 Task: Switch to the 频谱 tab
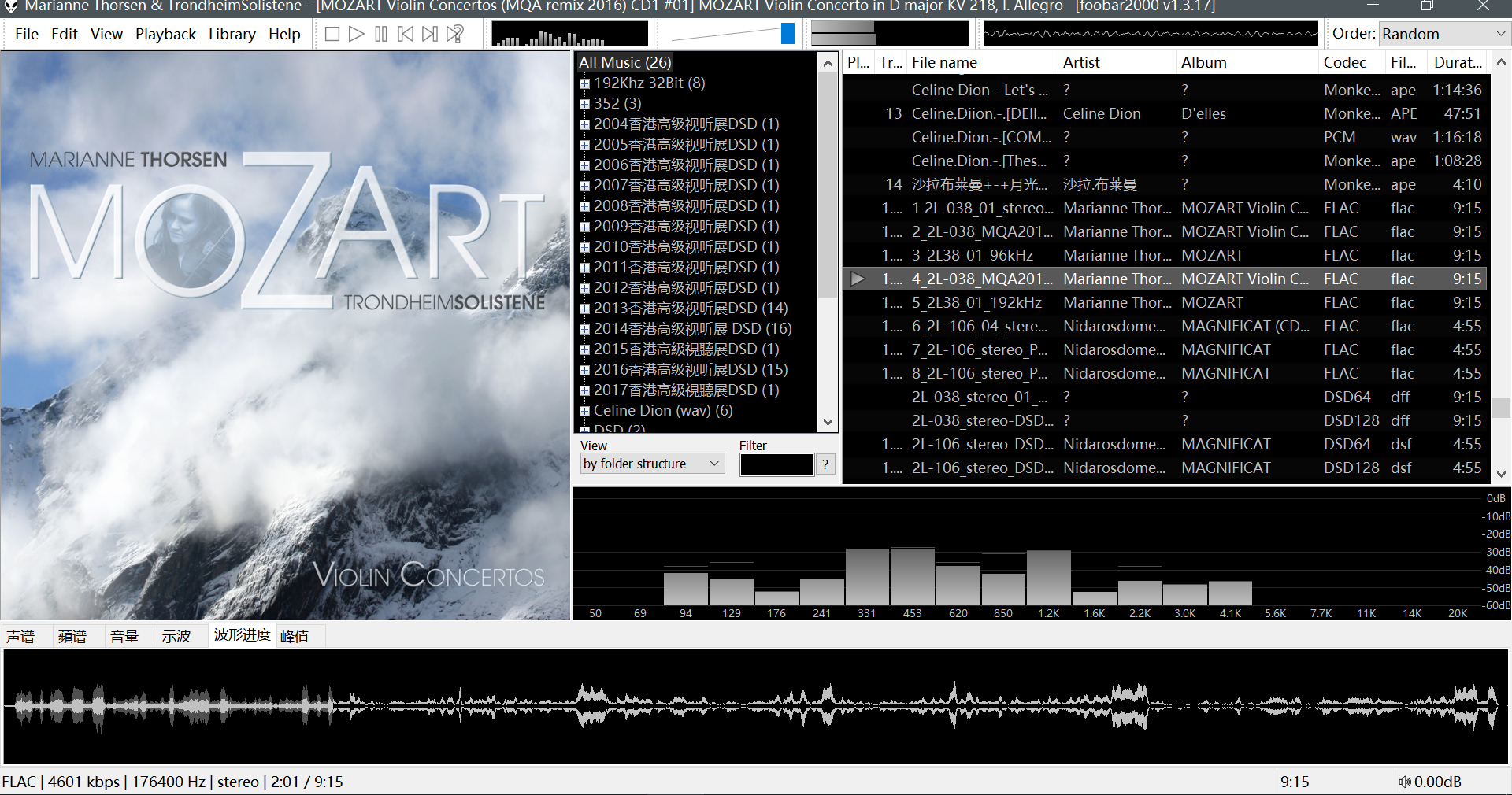pyautogui.click(x=72, y=636)
